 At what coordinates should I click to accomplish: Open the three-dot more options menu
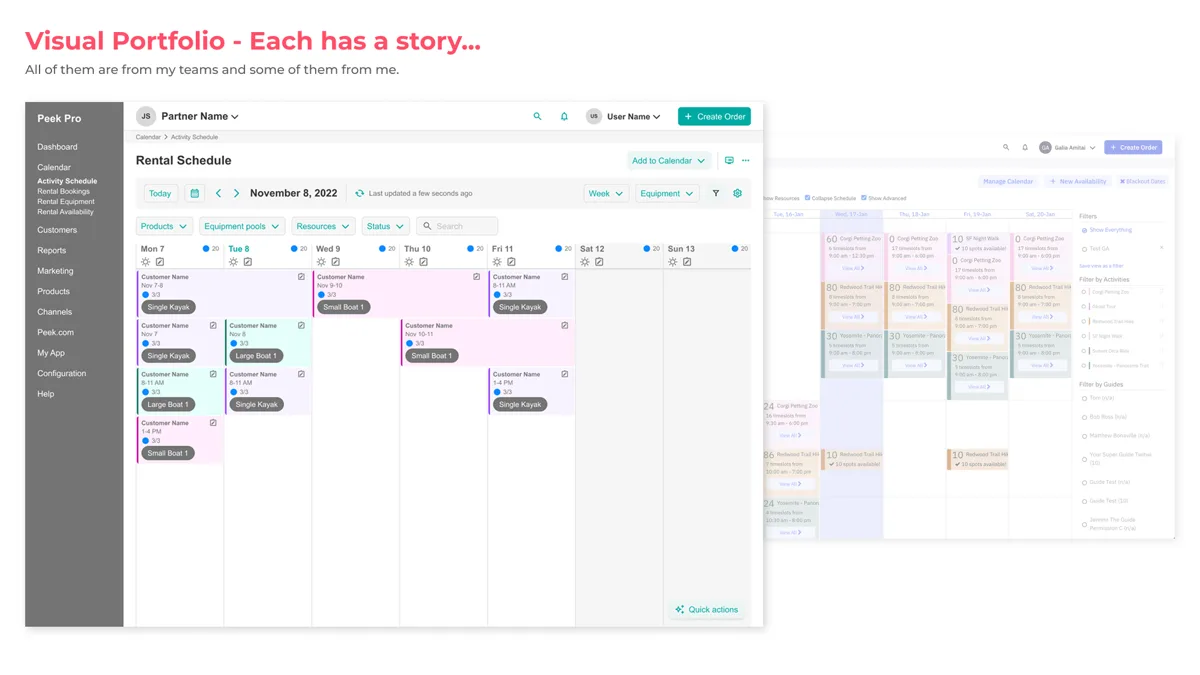point(745,160)
